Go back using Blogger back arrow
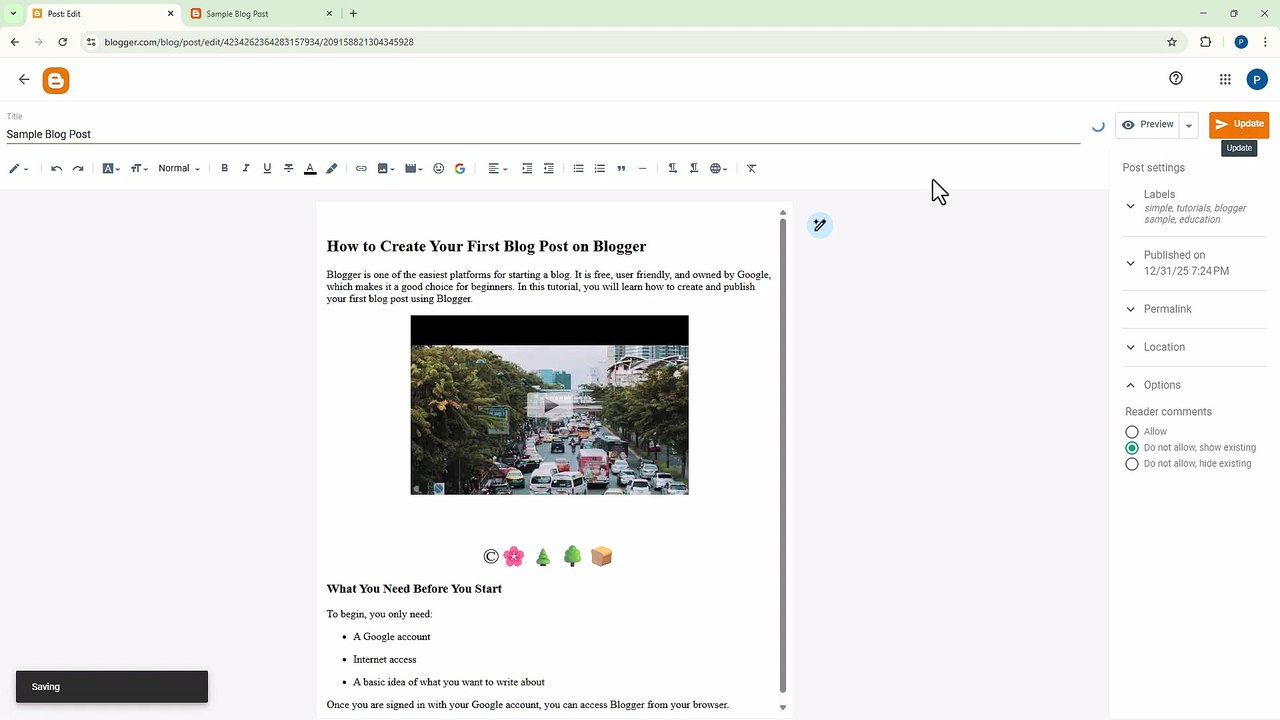The image size is (1280, 720). pos(24,79)
